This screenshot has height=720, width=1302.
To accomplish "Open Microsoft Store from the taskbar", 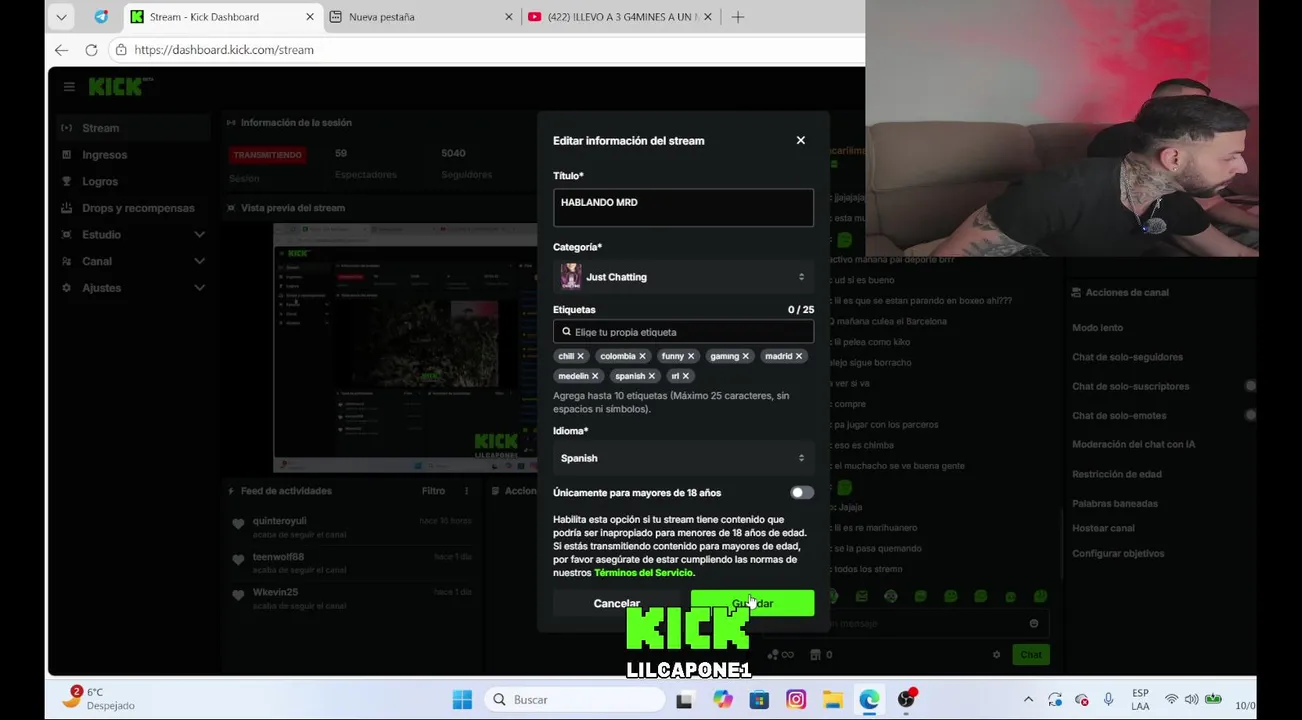I will pyautogui.click(x=759, y=700).
